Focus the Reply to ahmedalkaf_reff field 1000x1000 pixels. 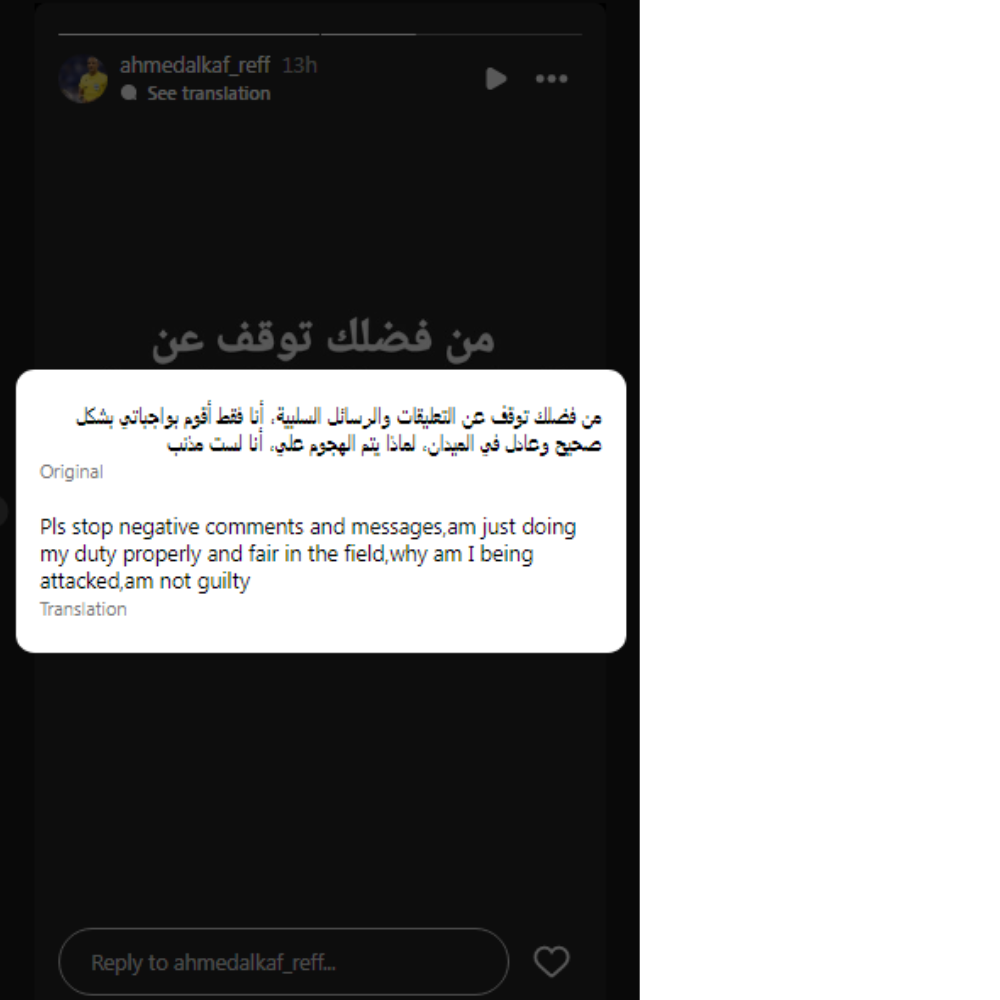tap(284, 961)
